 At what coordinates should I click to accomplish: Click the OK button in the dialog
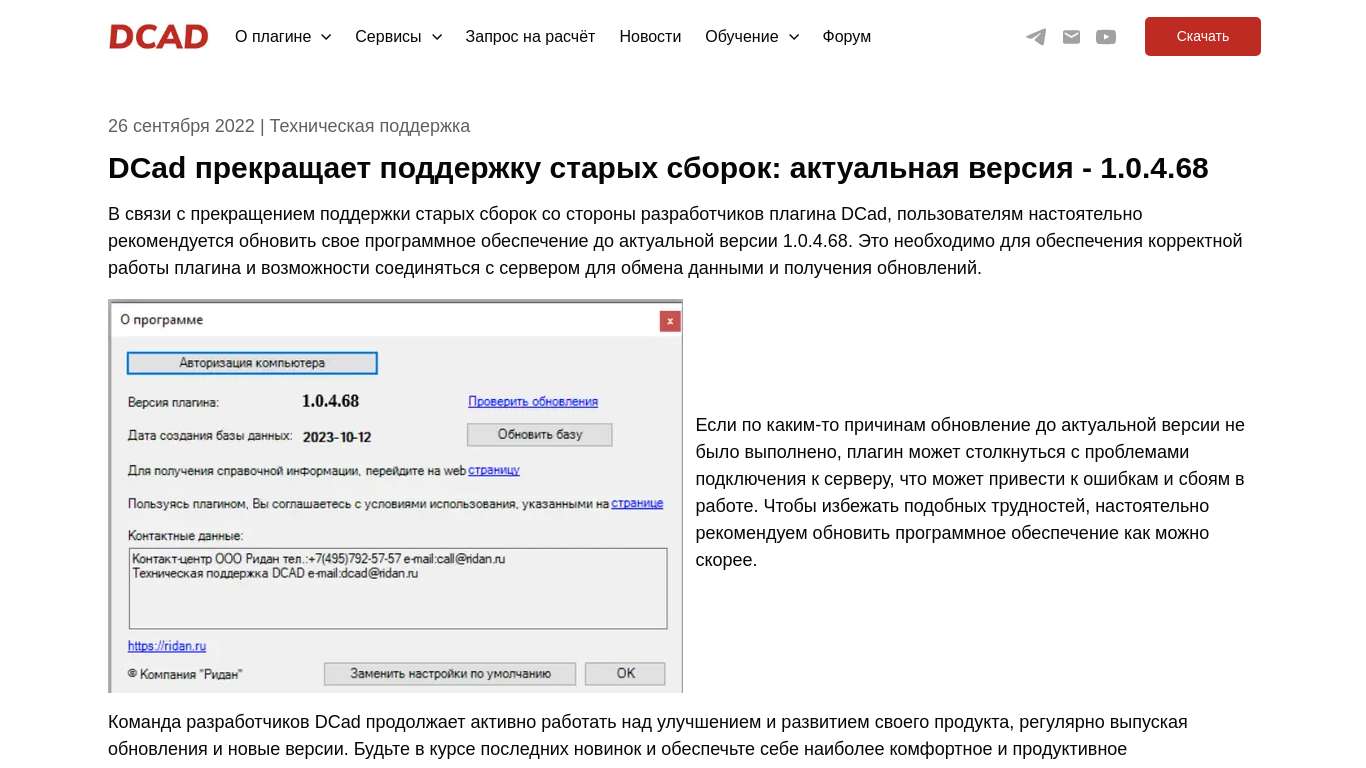pyautogui.click(x=625, y=673)
